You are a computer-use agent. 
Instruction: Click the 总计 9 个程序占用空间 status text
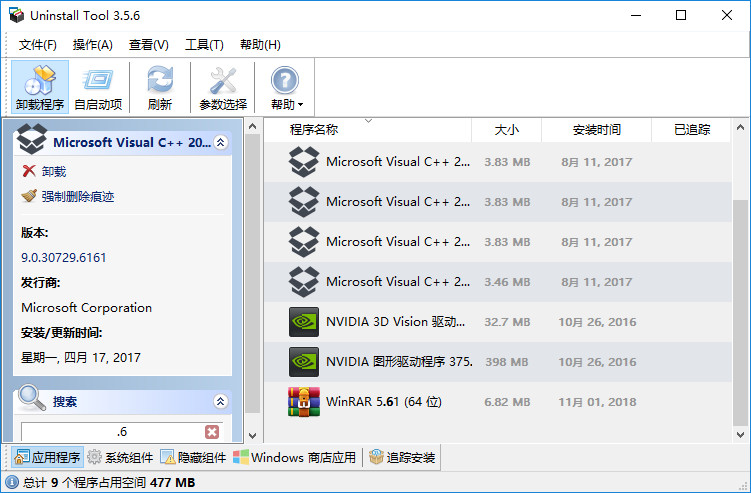[x=109, y=482]
